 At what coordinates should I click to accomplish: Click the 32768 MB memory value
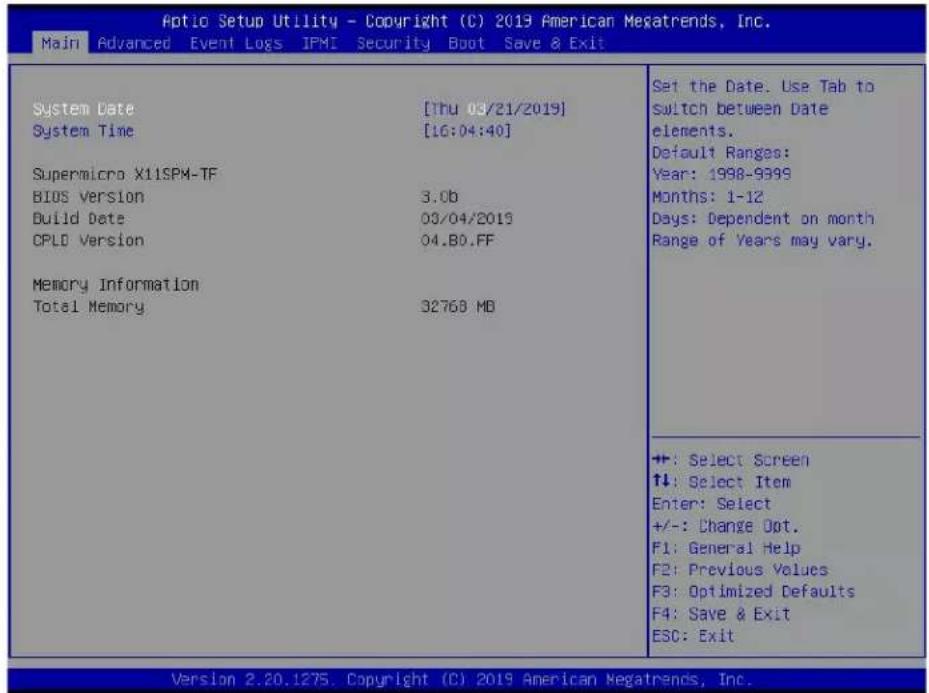coord(458,307)
